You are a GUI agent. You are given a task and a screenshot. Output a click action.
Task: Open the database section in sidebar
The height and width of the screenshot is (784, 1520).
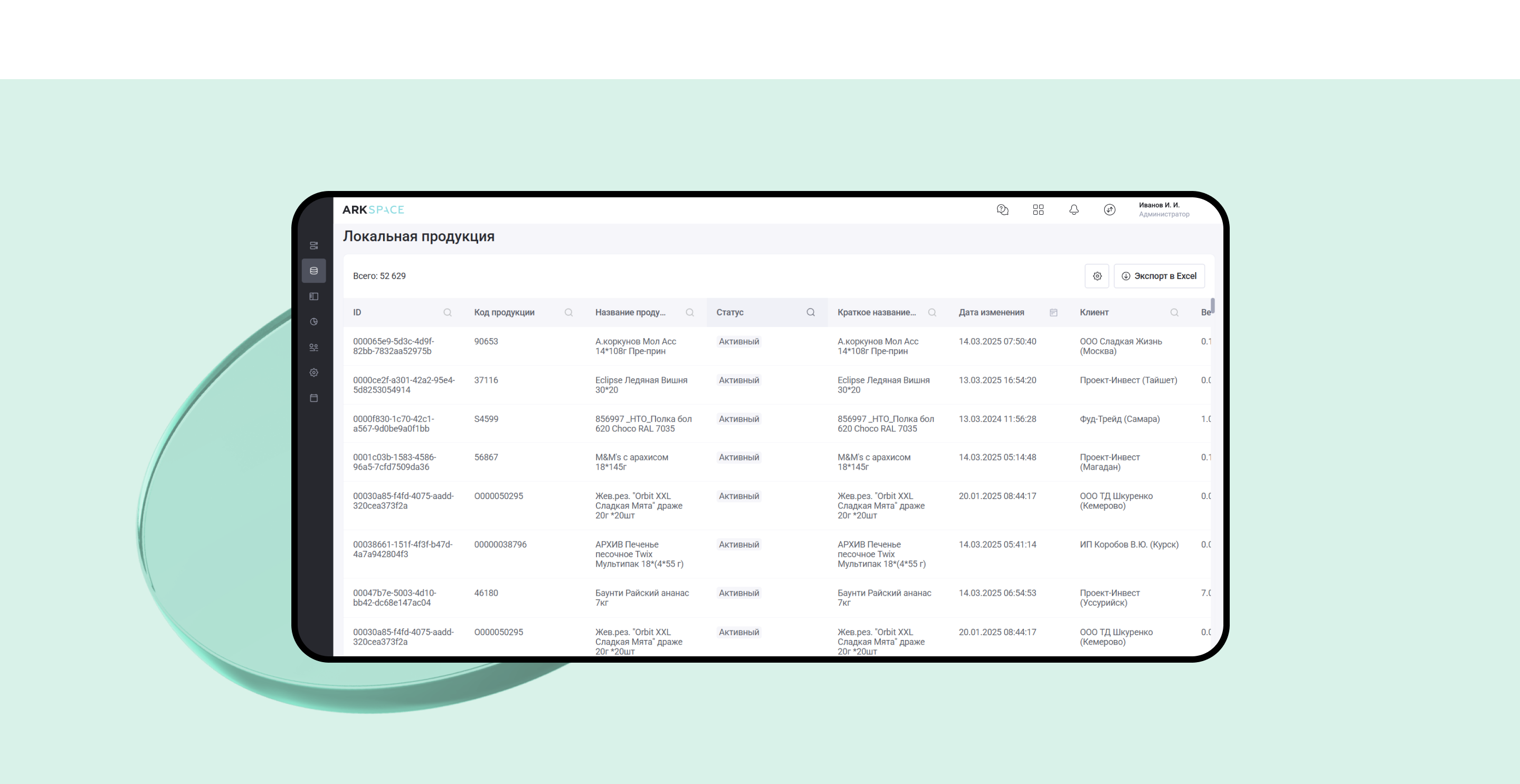point(314,271)
